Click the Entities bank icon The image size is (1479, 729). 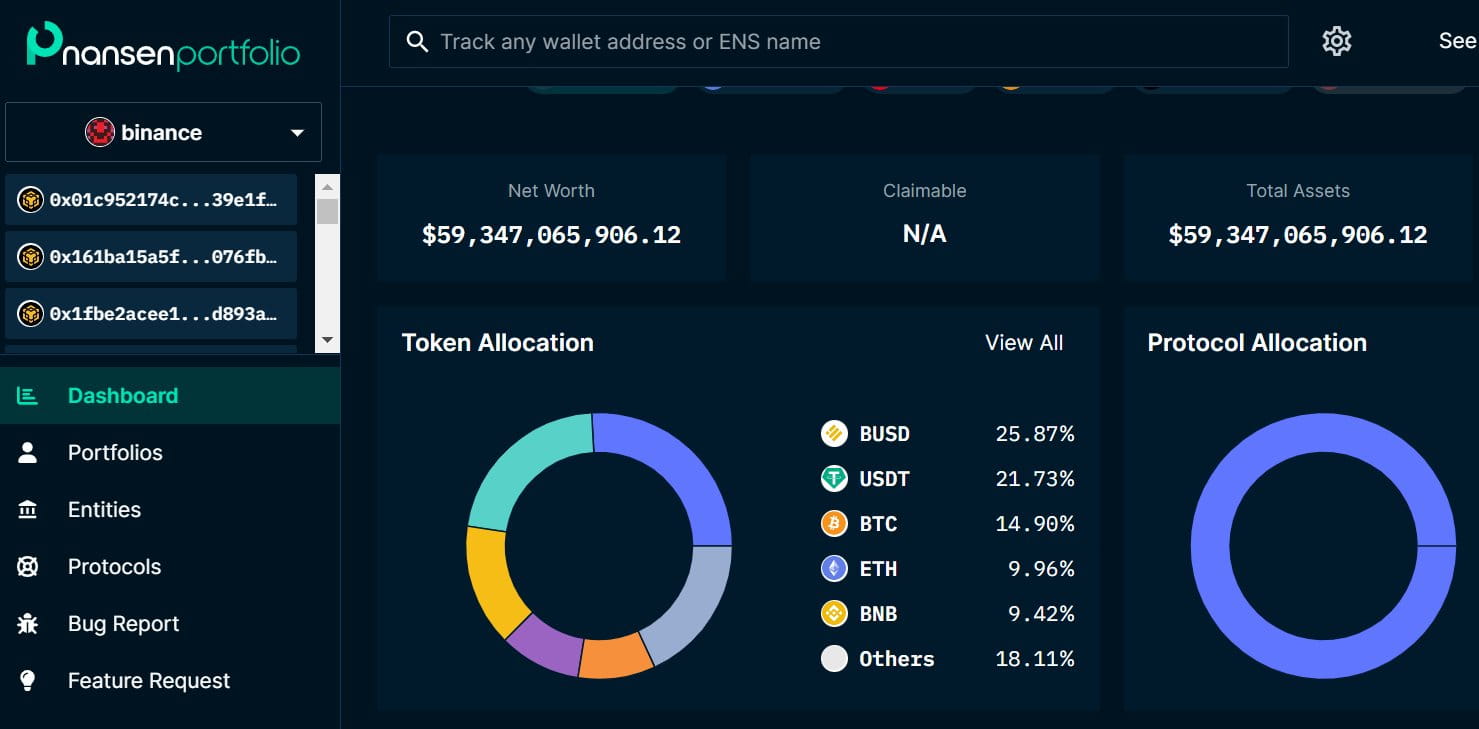point(29,509)
